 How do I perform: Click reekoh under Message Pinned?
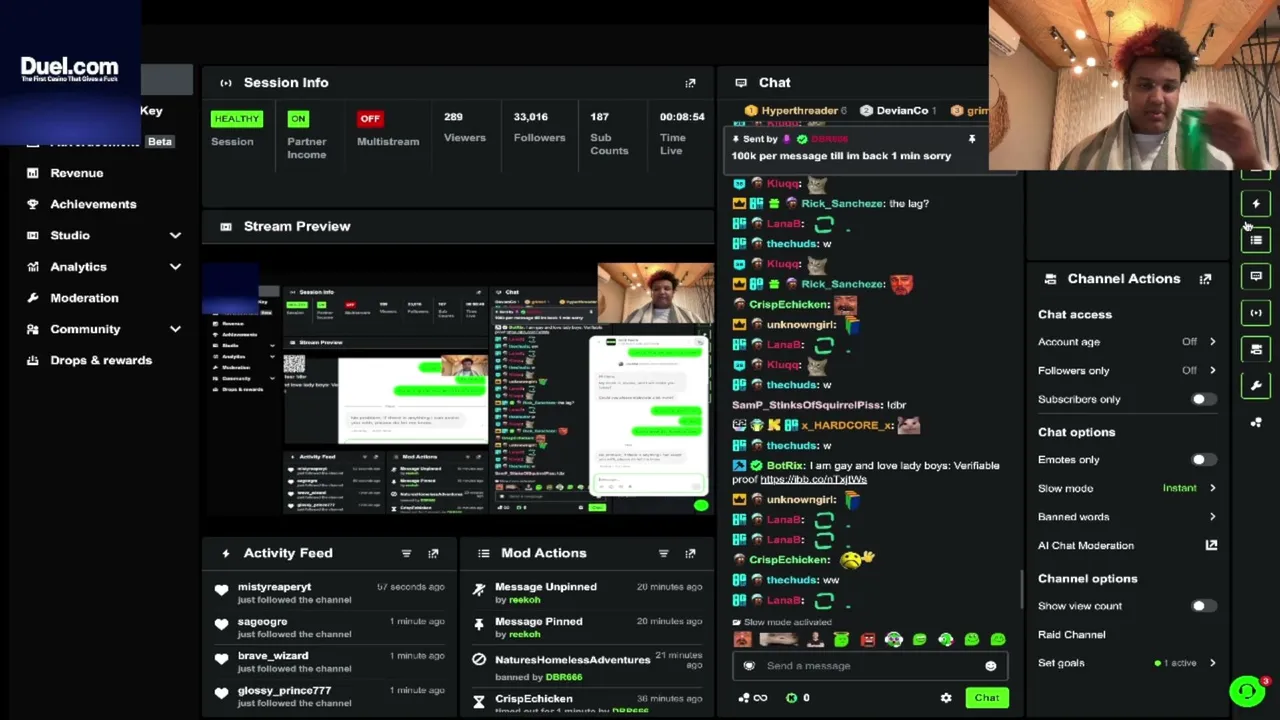[524, 634]
